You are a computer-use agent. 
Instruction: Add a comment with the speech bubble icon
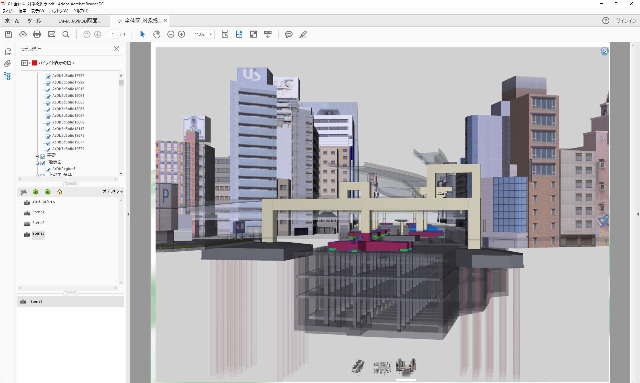point(289,35)
